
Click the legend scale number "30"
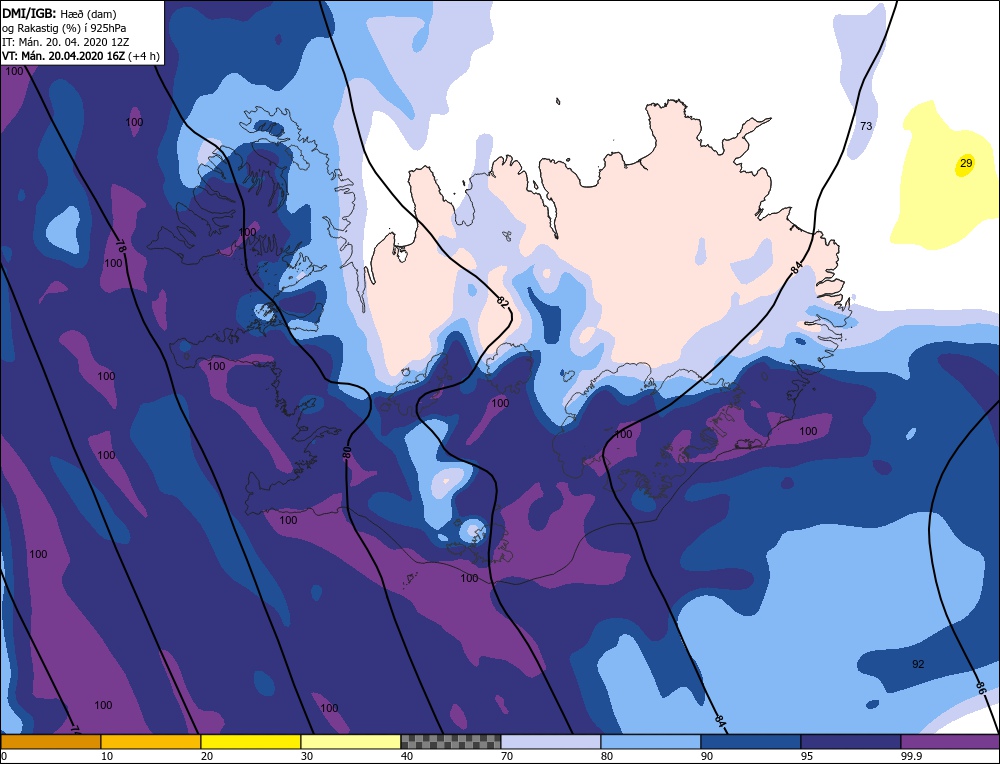[x=307, y=756]
